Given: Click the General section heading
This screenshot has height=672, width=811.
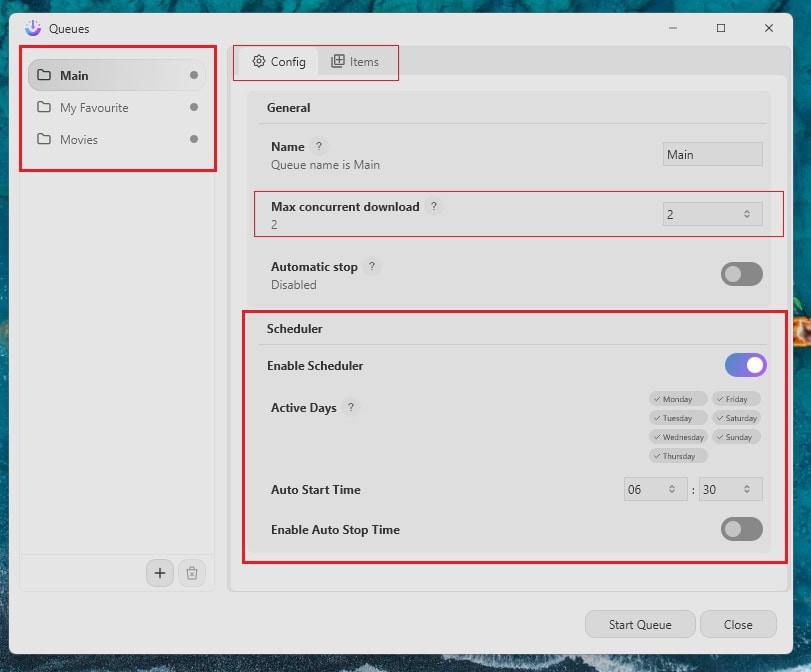Looking at the screenshot, I should click(289, 108).
